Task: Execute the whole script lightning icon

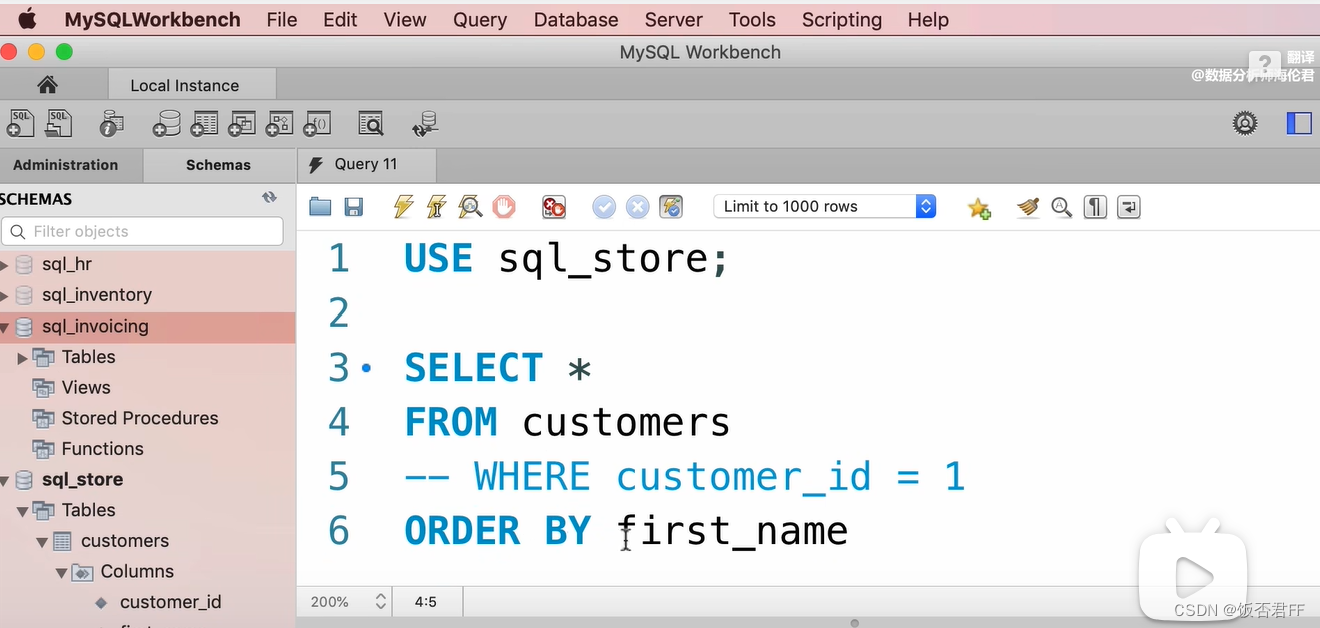Action: click(403, 207)
